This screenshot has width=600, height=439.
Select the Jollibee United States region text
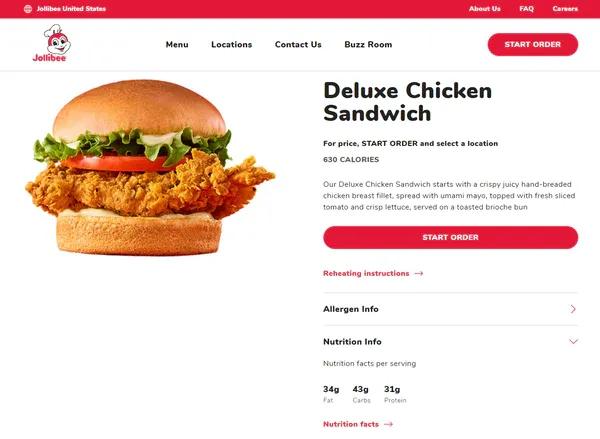(x=71, y=9)
